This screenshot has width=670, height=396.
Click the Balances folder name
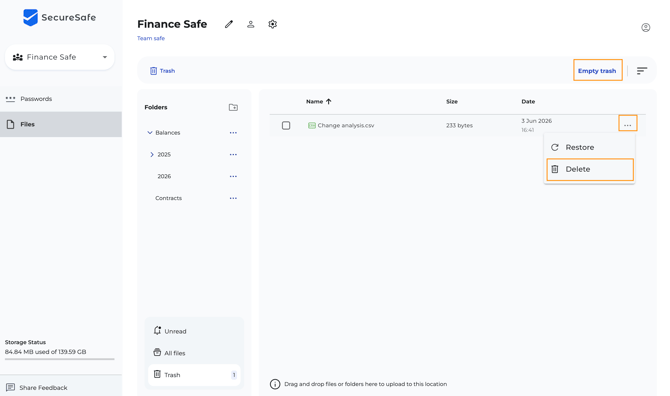click(x=168, y=133)
